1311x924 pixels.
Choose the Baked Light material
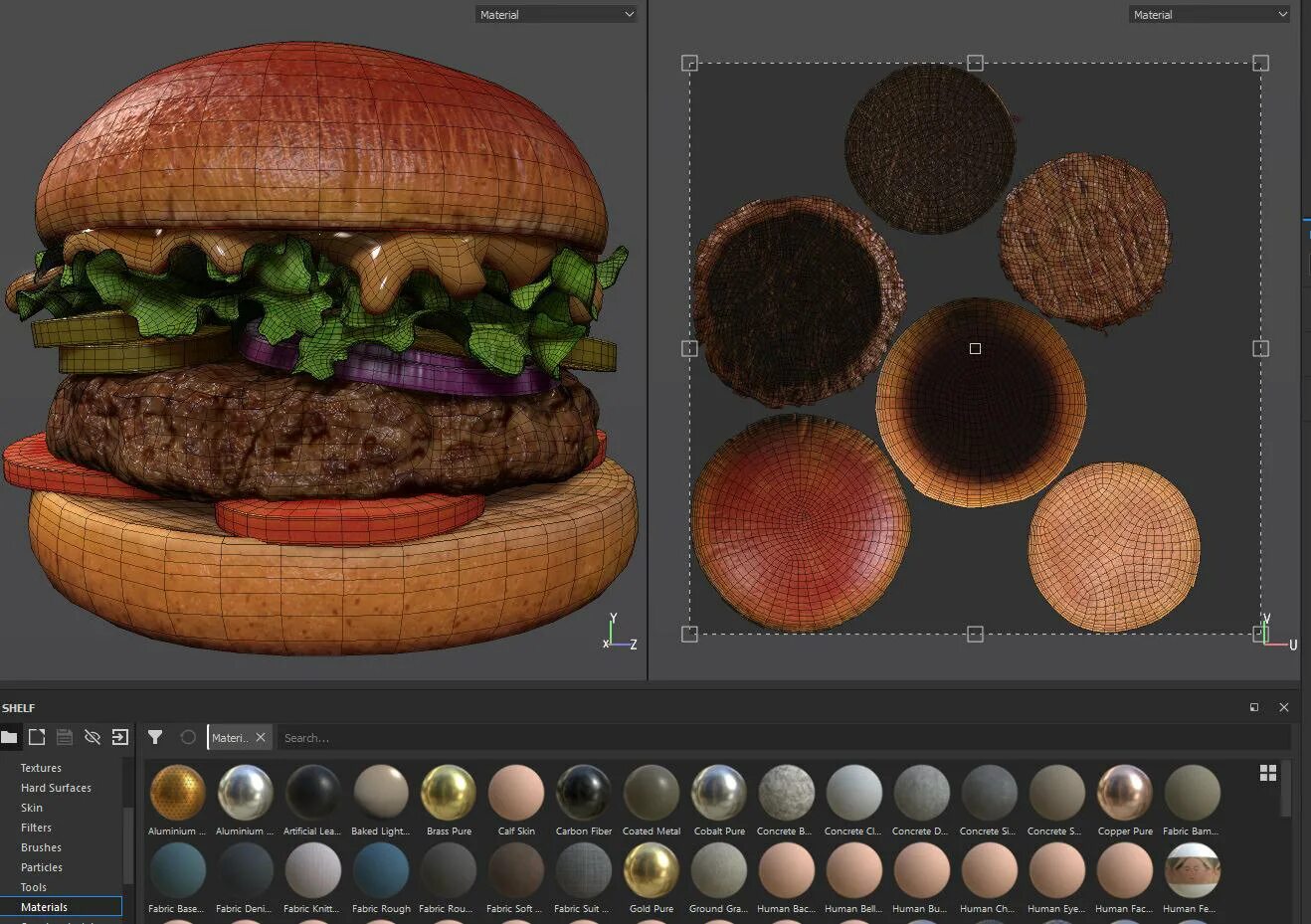[381, 793]
